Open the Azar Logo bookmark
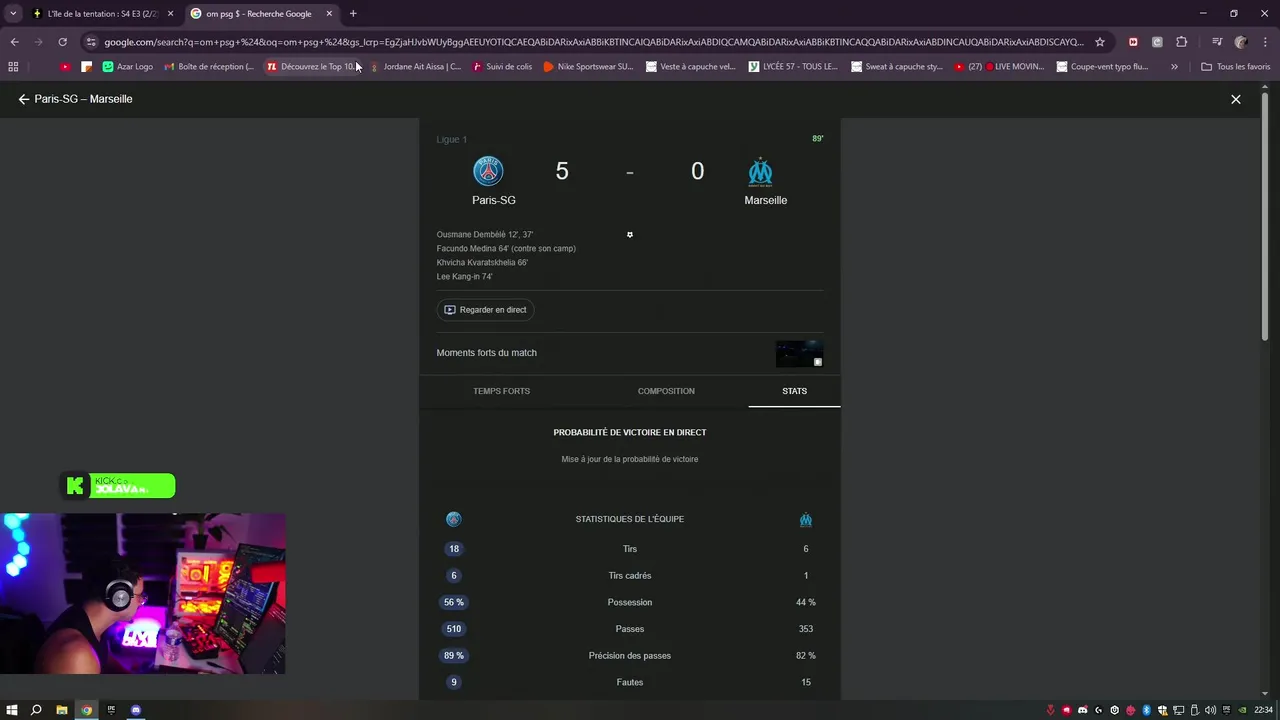The height and width of the screenshot is (720, 1280). point(128,67)
